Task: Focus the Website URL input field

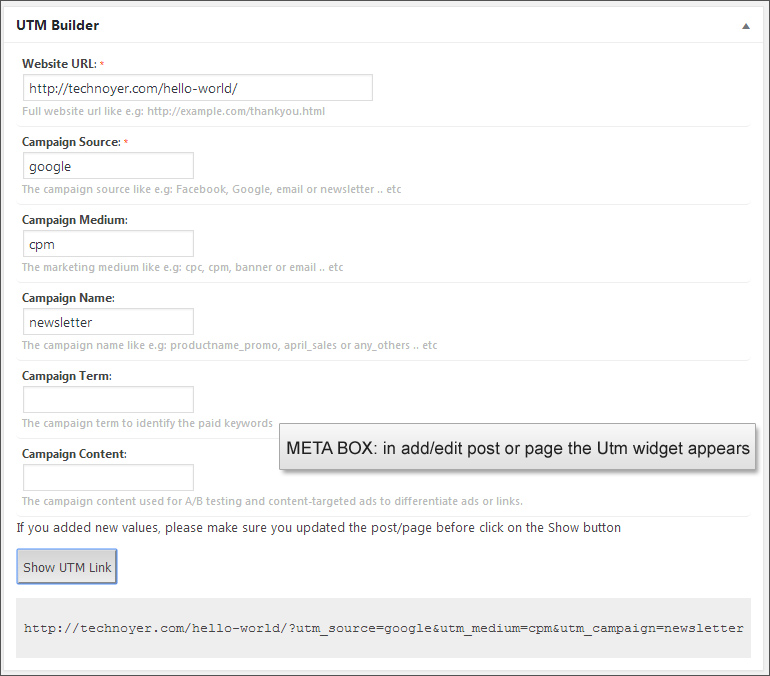Action: pyautogui.click(x=197, y=88)
